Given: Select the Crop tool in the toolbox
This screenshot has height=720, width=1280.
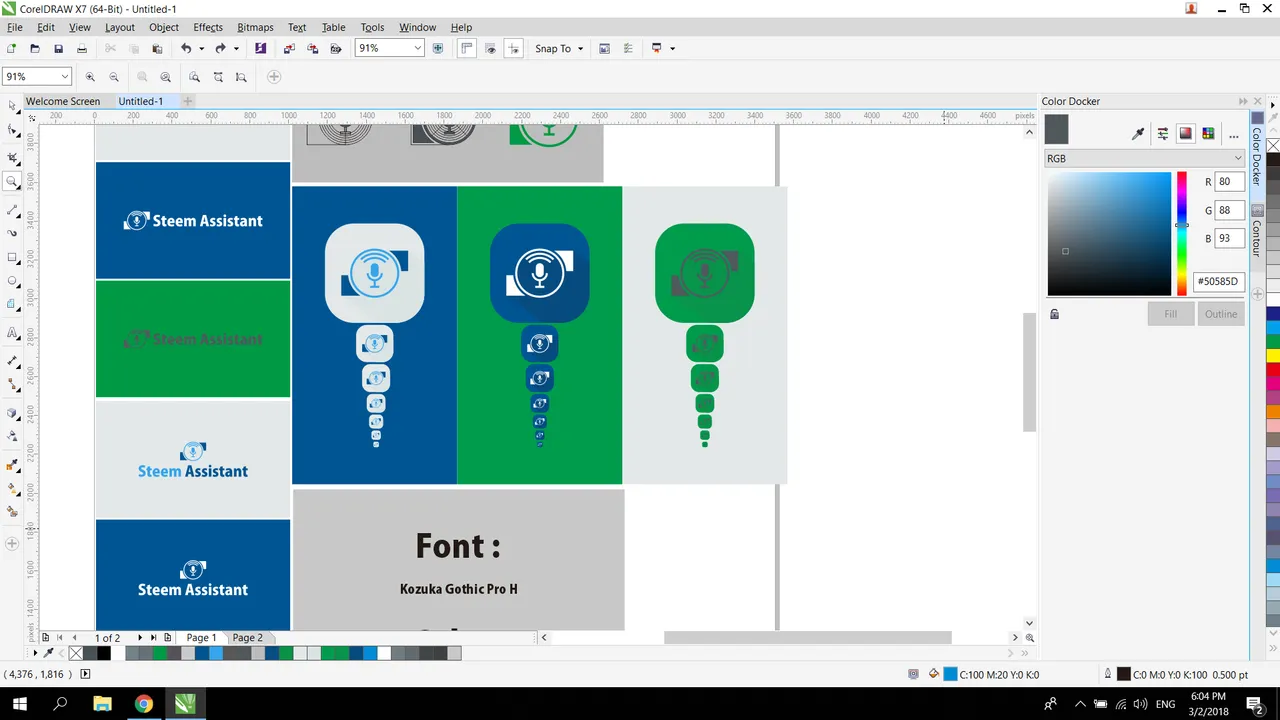Looking at the screenshot, I should [12, 158].
